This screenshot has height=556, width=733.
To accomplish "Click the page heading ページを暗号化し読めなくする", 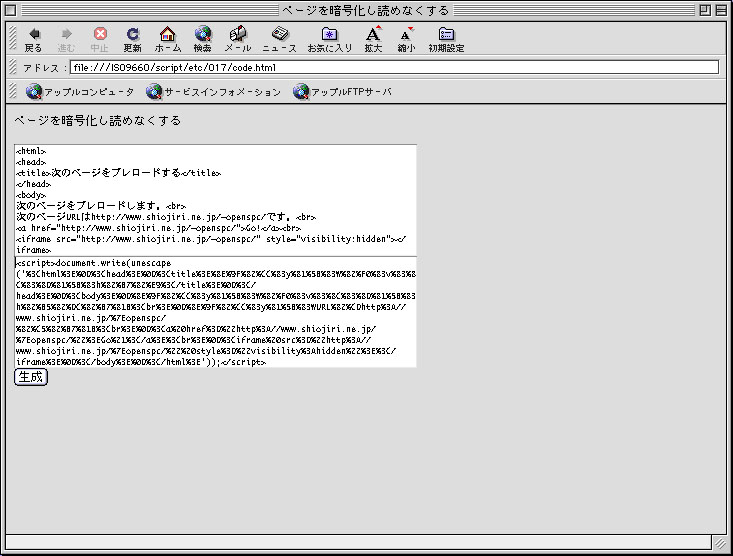I will pyautogui.click(x=97, y=121).
